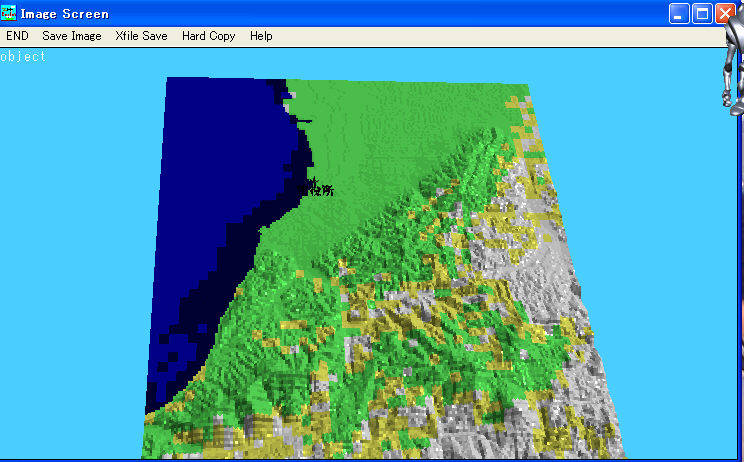
Task: Click the black jetty line on the upper shoreline
Action: pos(302,121)
